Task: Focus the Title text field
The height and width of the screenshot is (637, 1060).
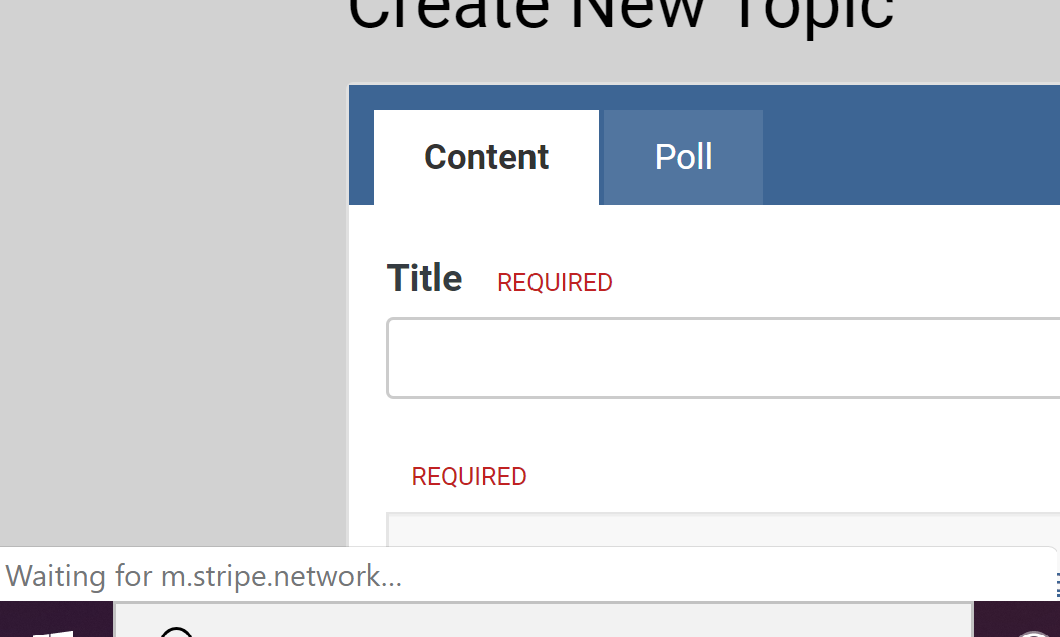Action: (722, 358)
